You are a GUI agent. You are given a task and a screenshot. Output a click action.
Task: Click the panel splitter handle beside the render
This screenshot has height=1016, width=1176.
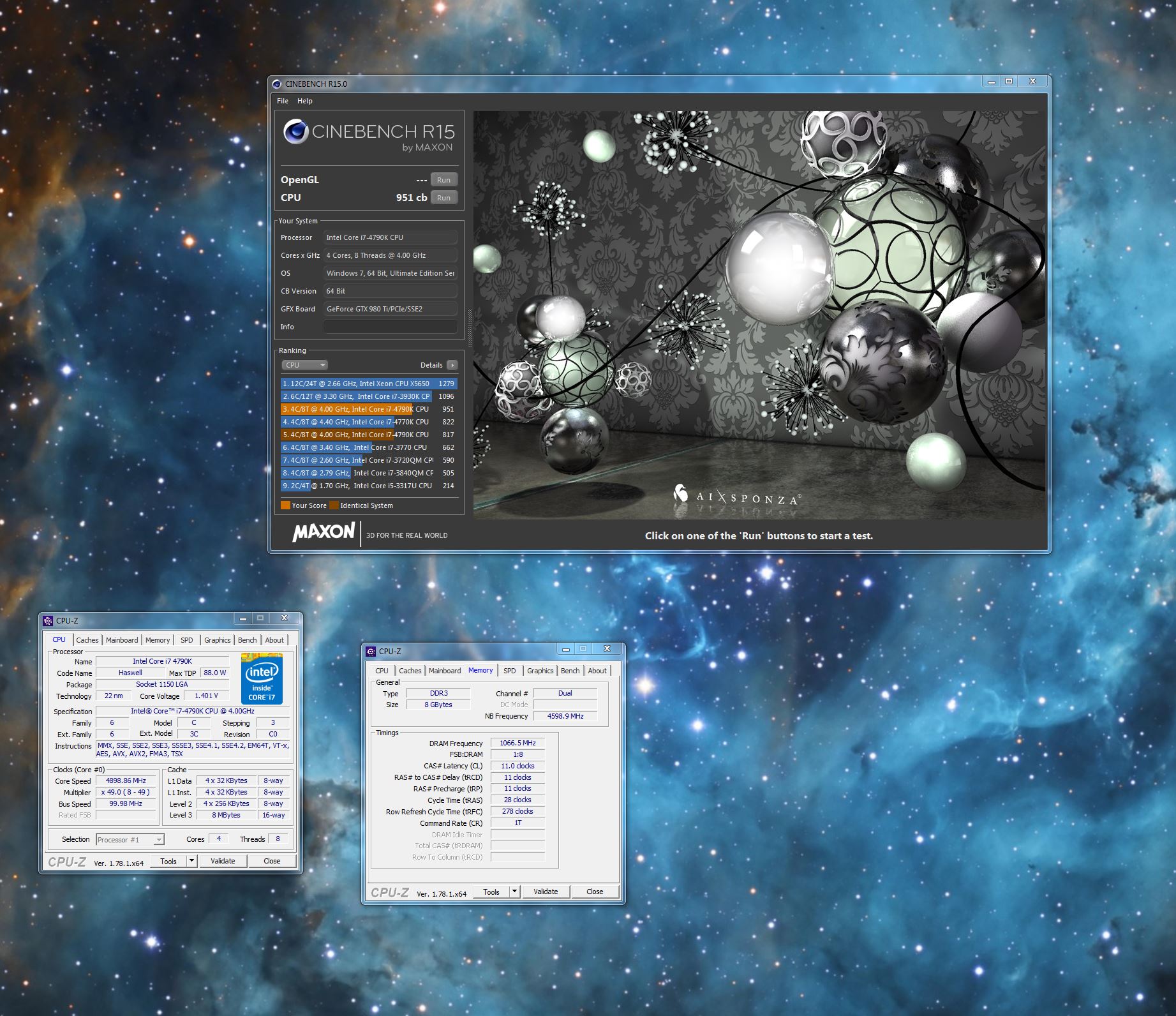click(470, 329)
